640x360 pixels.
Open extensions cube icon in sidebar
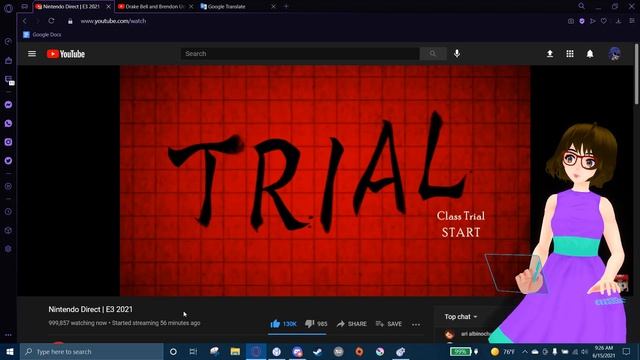(8, 230)
